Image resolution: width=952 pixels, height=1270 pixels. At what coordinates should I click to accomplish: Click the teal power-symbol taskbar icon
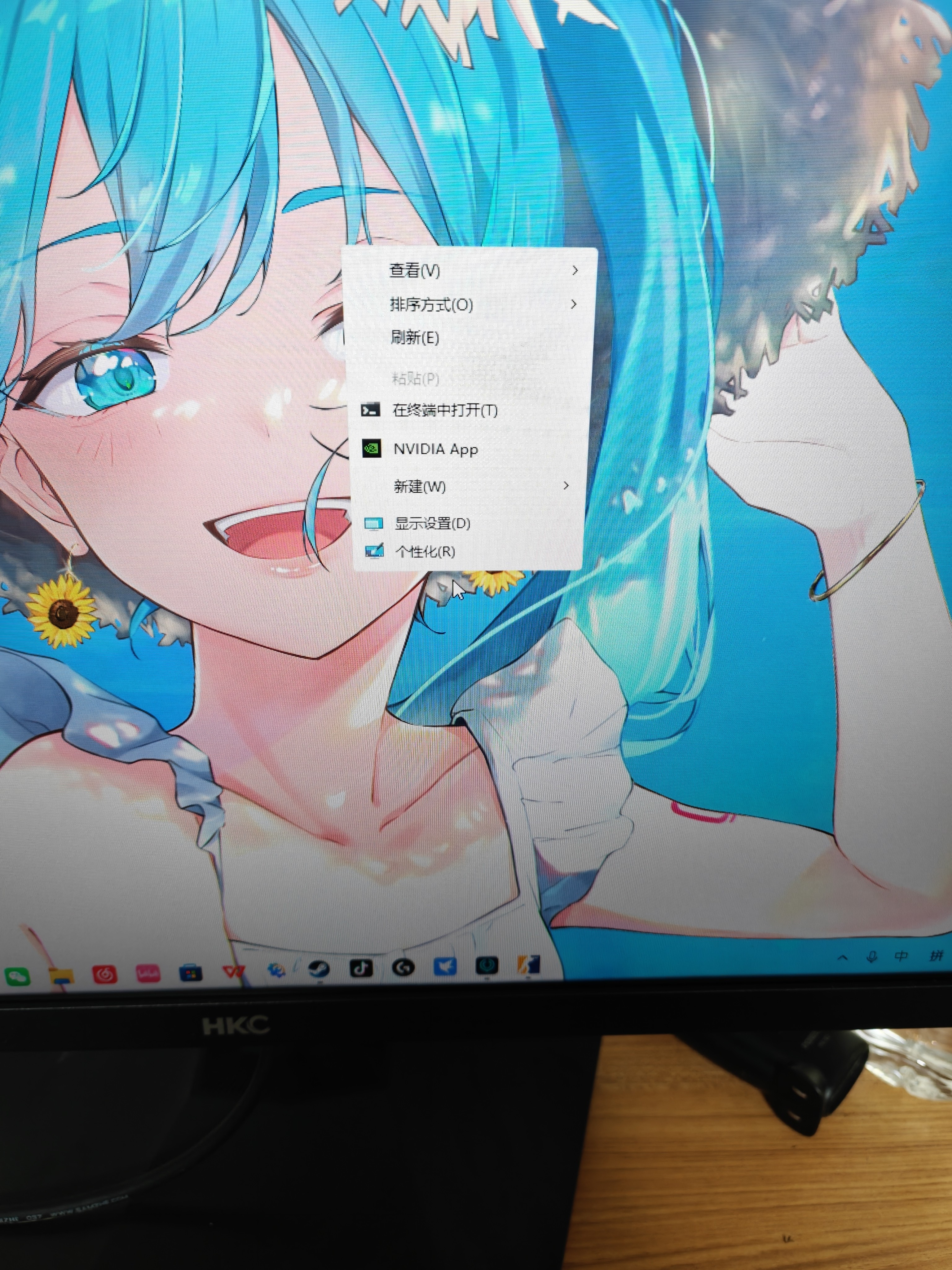coord(487,966)
